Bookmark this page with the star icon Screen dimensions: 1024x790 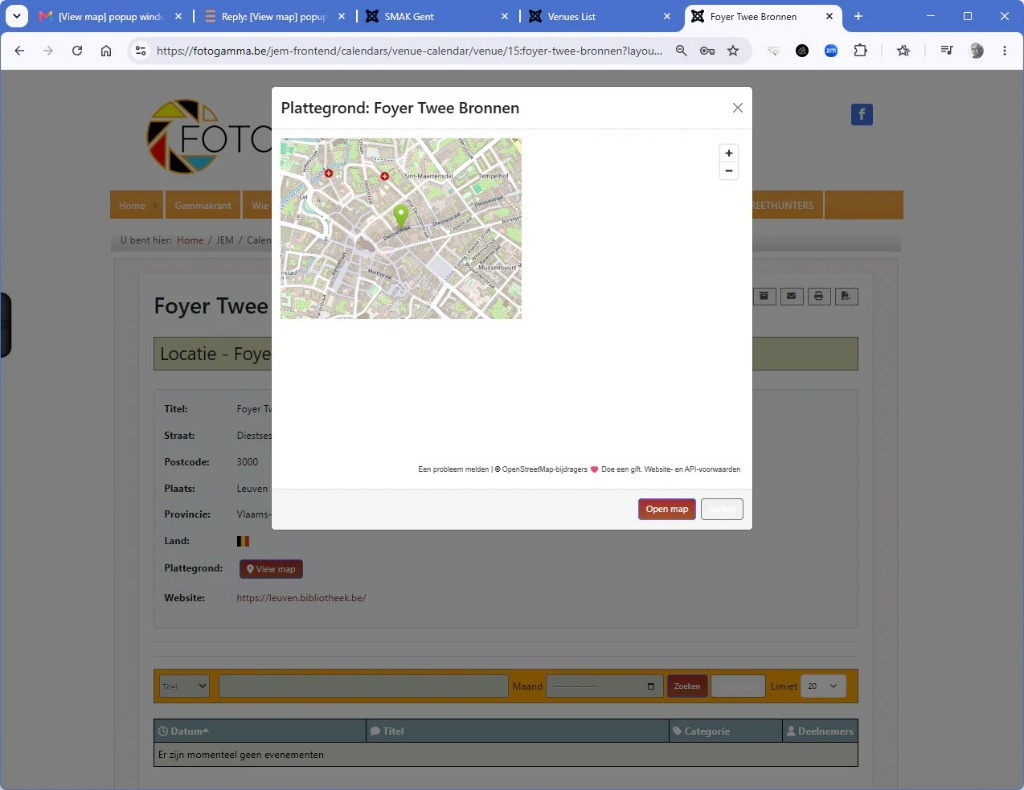tap(733, 51)
